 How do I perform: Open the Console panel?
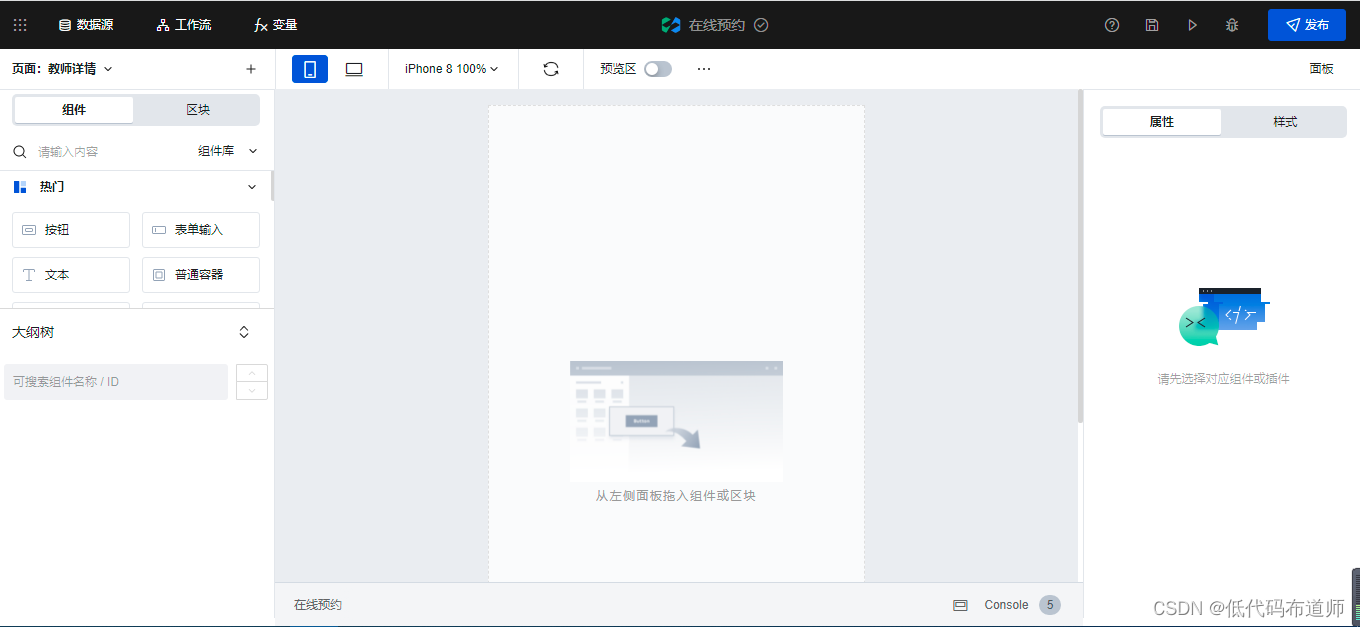click(1006, 605)
